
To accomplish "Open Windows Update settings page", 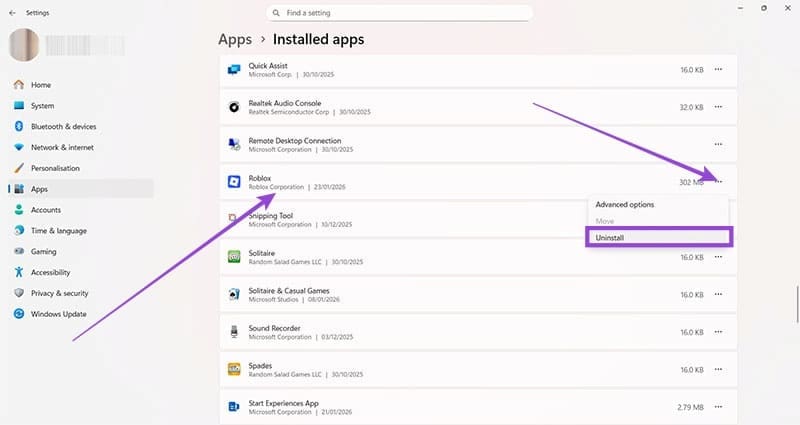I will pyautogui.click(x=58, y=314).
